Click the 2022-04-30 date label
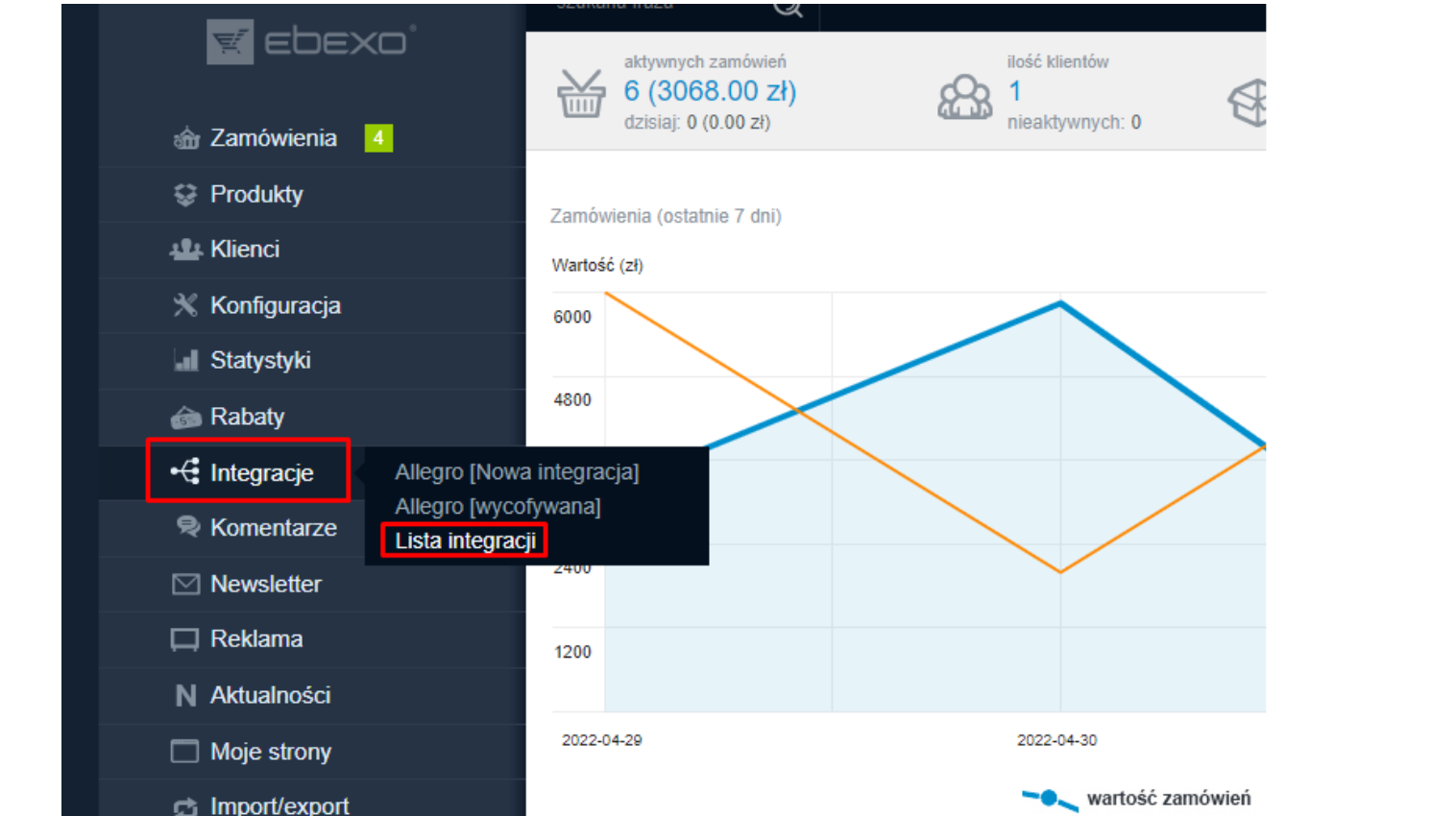1456x816 pixels. coord(1056,740)
